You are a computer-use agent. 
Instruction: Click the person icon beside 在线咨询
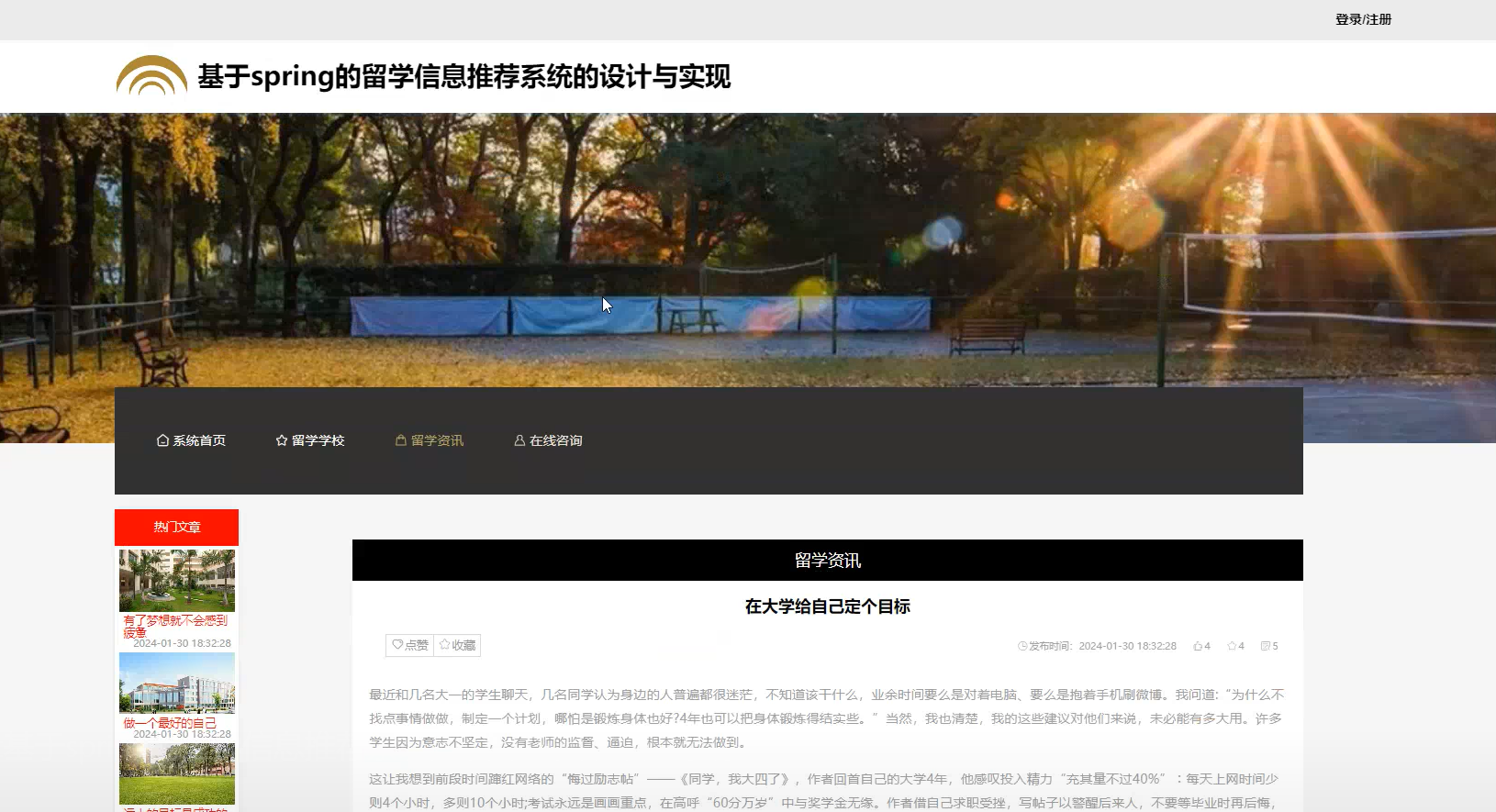519,440
